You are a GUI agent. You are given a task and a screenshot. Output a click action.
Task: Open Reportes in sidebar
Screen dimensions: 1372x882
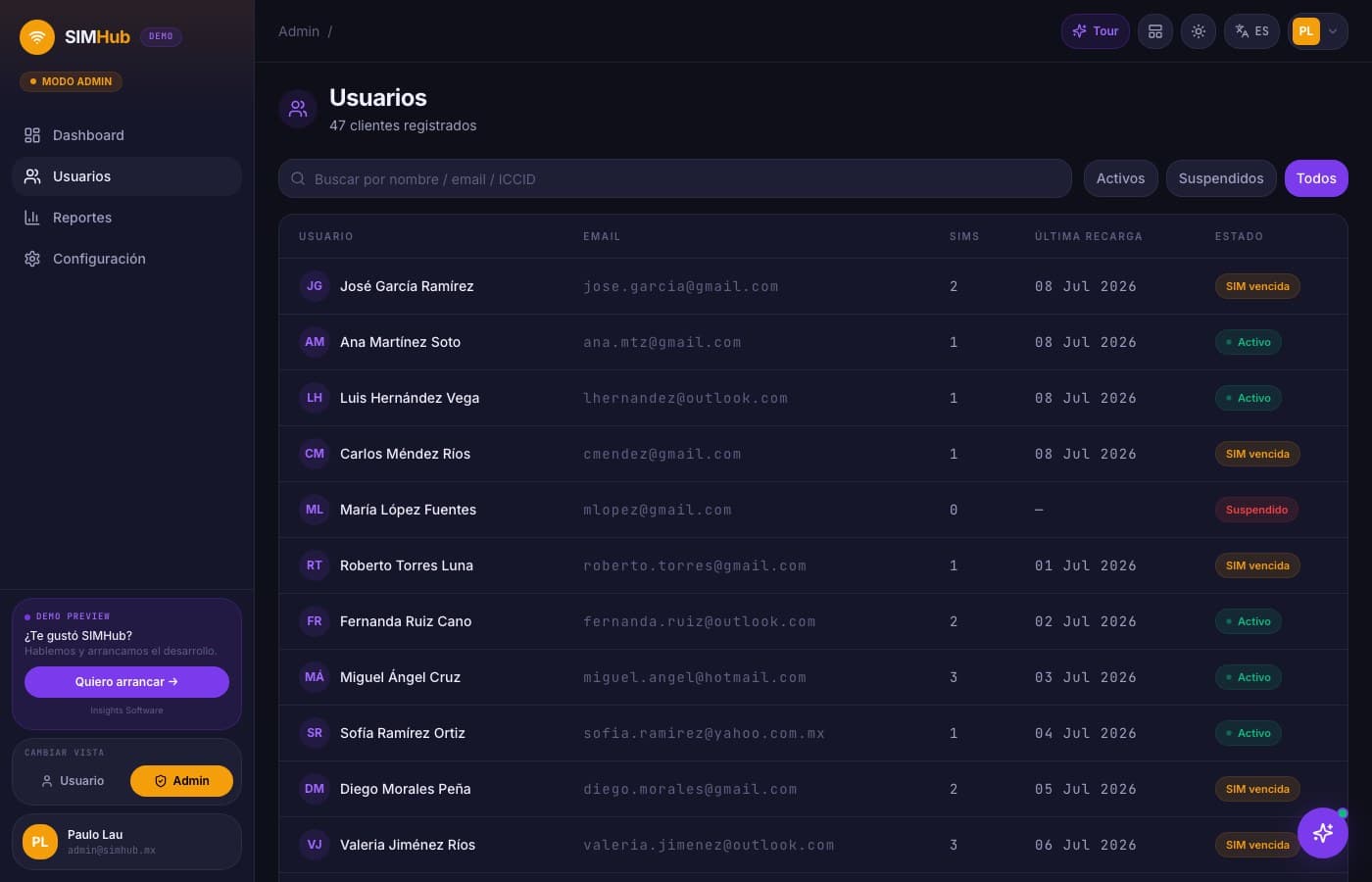pyautogui.click(x=127, y=218)
